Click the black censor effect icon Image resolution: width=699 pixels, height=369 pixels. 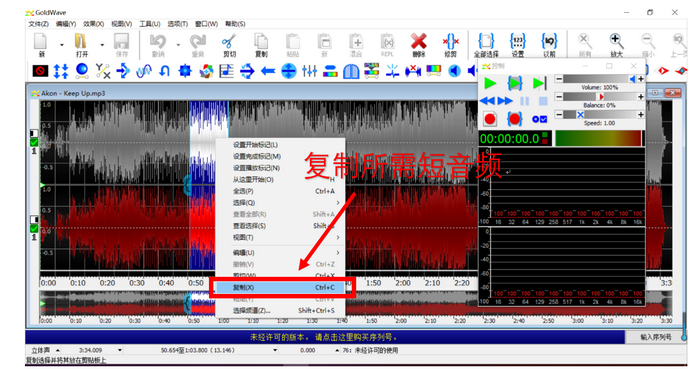click(x=40, y=71)
